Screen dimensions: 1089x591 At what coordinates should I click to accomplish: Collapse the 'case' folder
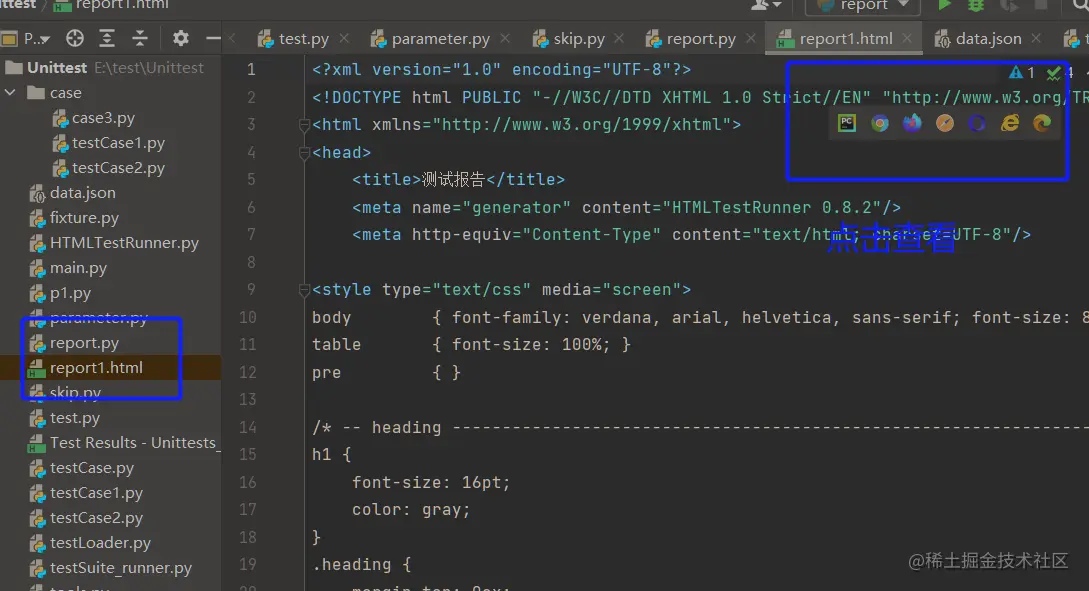tap(10, 92)
